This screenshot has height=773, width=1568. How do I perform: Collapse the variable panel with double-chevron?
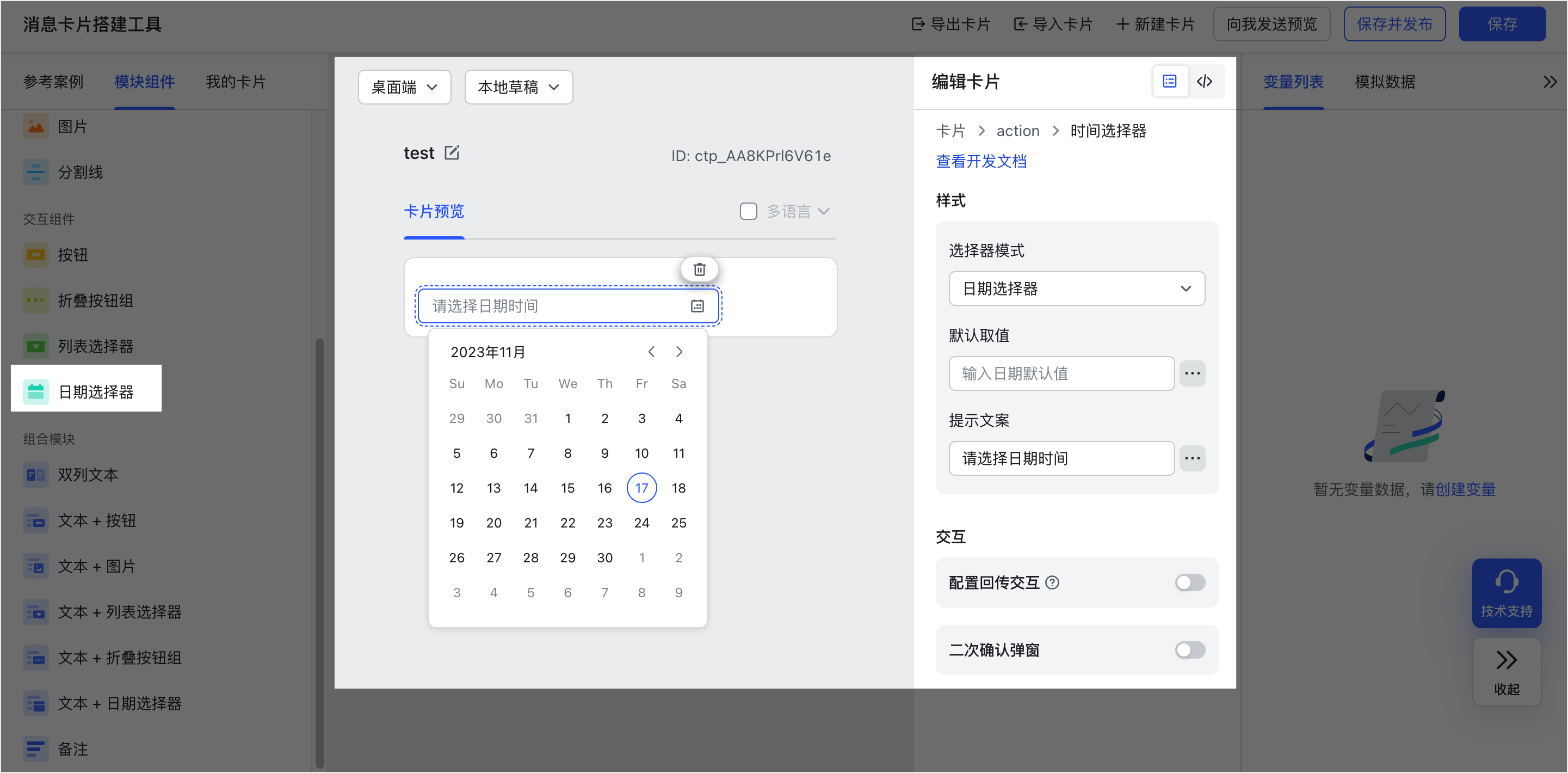pyautogui.click(x=1550, y=82)
